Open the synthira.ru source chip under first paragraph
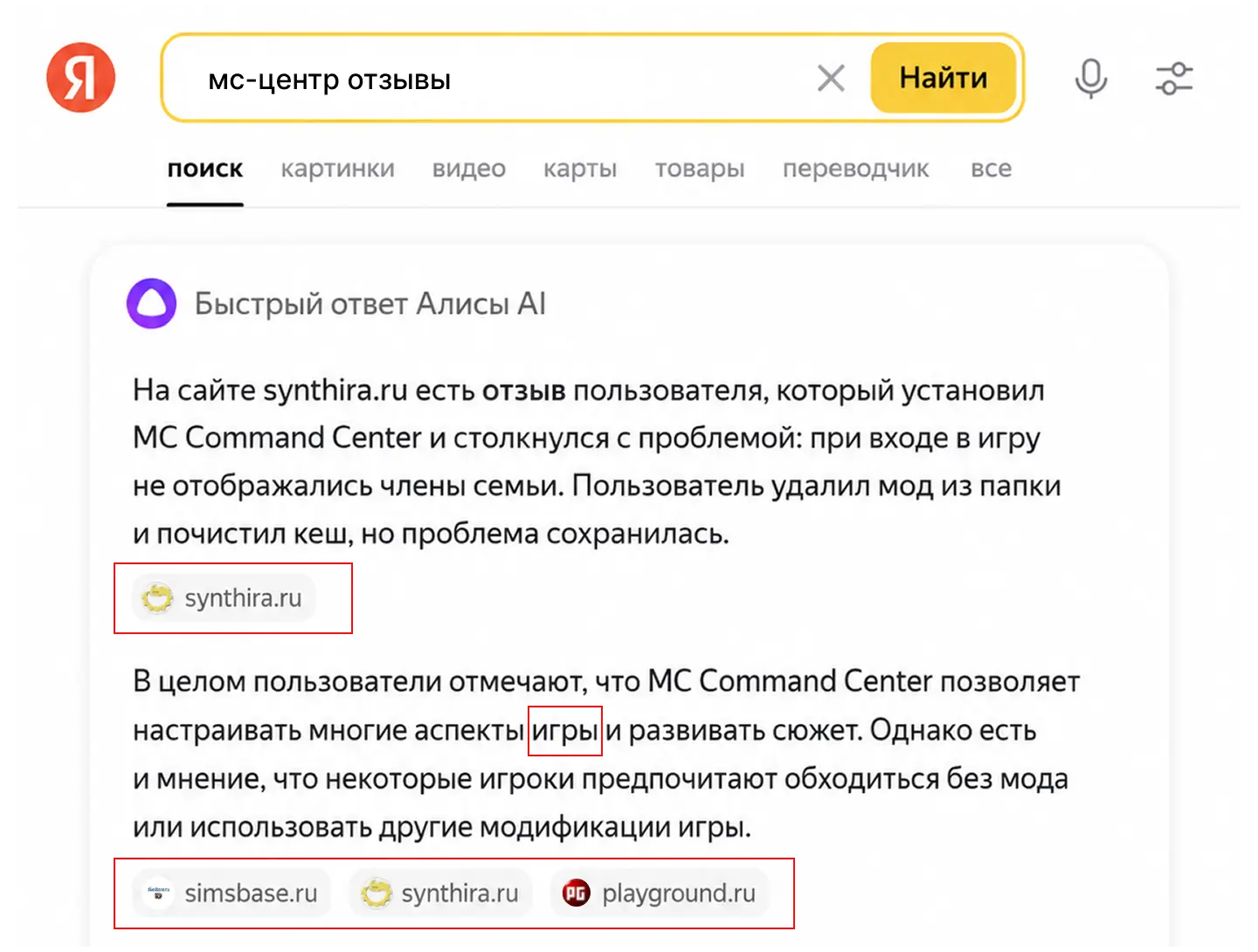1258x952 pixels. (x=225, y=598)
